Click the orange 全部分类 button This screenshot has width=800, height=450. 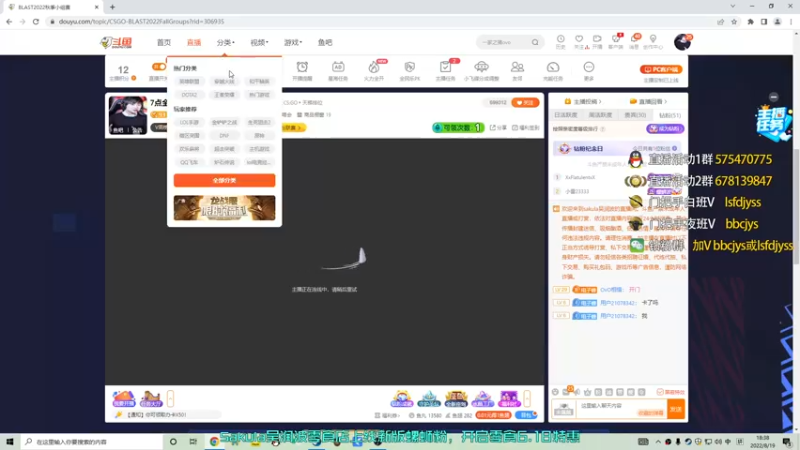pyautogui.click(x=224, y=180)
